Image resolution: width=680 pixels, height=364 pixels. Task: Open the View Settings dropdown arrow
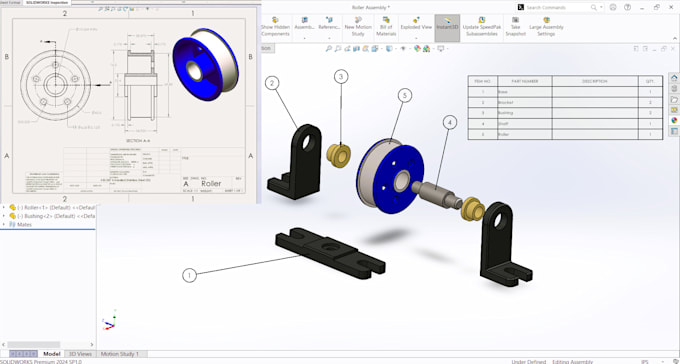click(x=447, y=49)
